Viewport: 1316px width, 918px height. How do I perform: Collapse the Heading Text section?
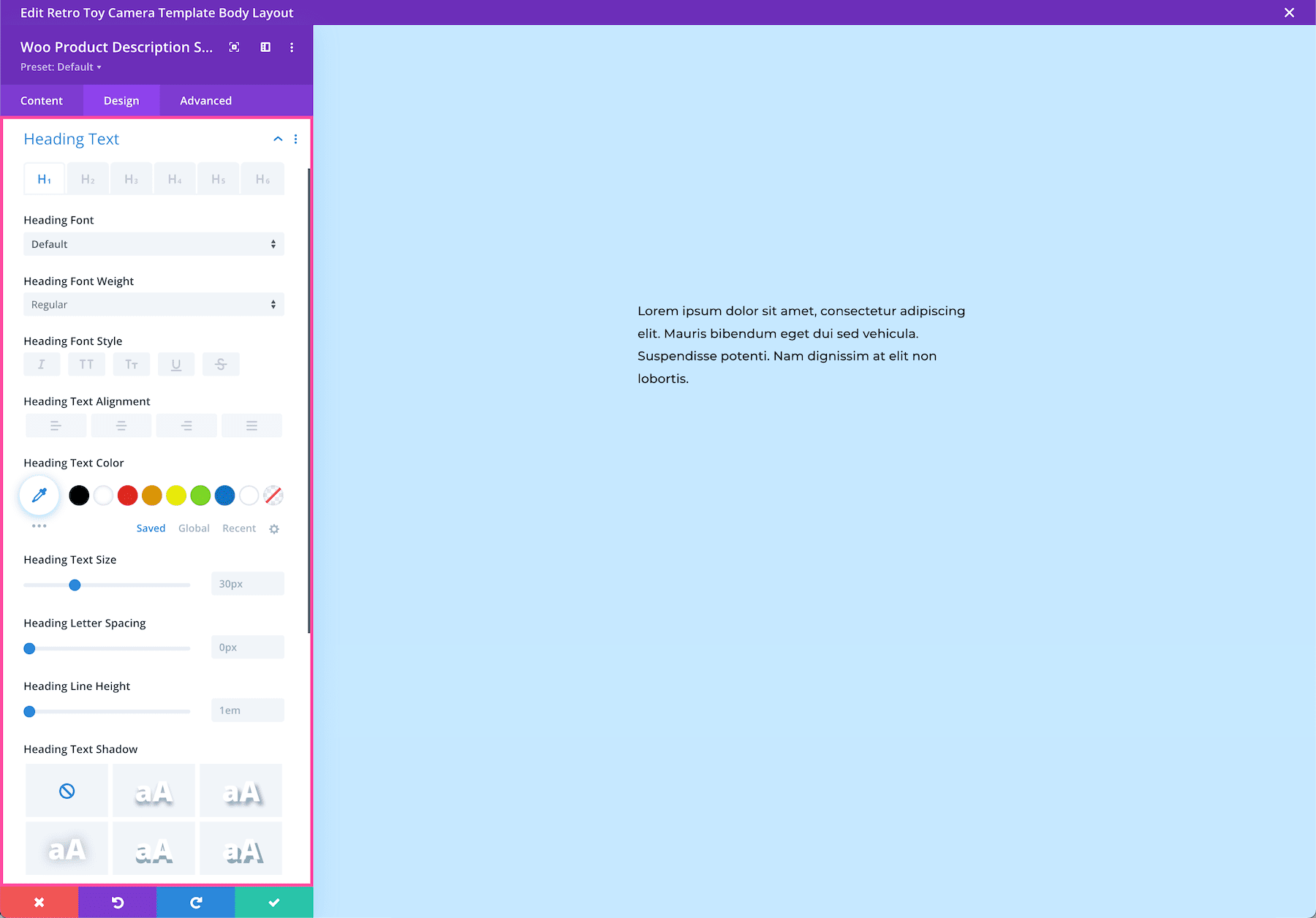[x=277, y=139]
